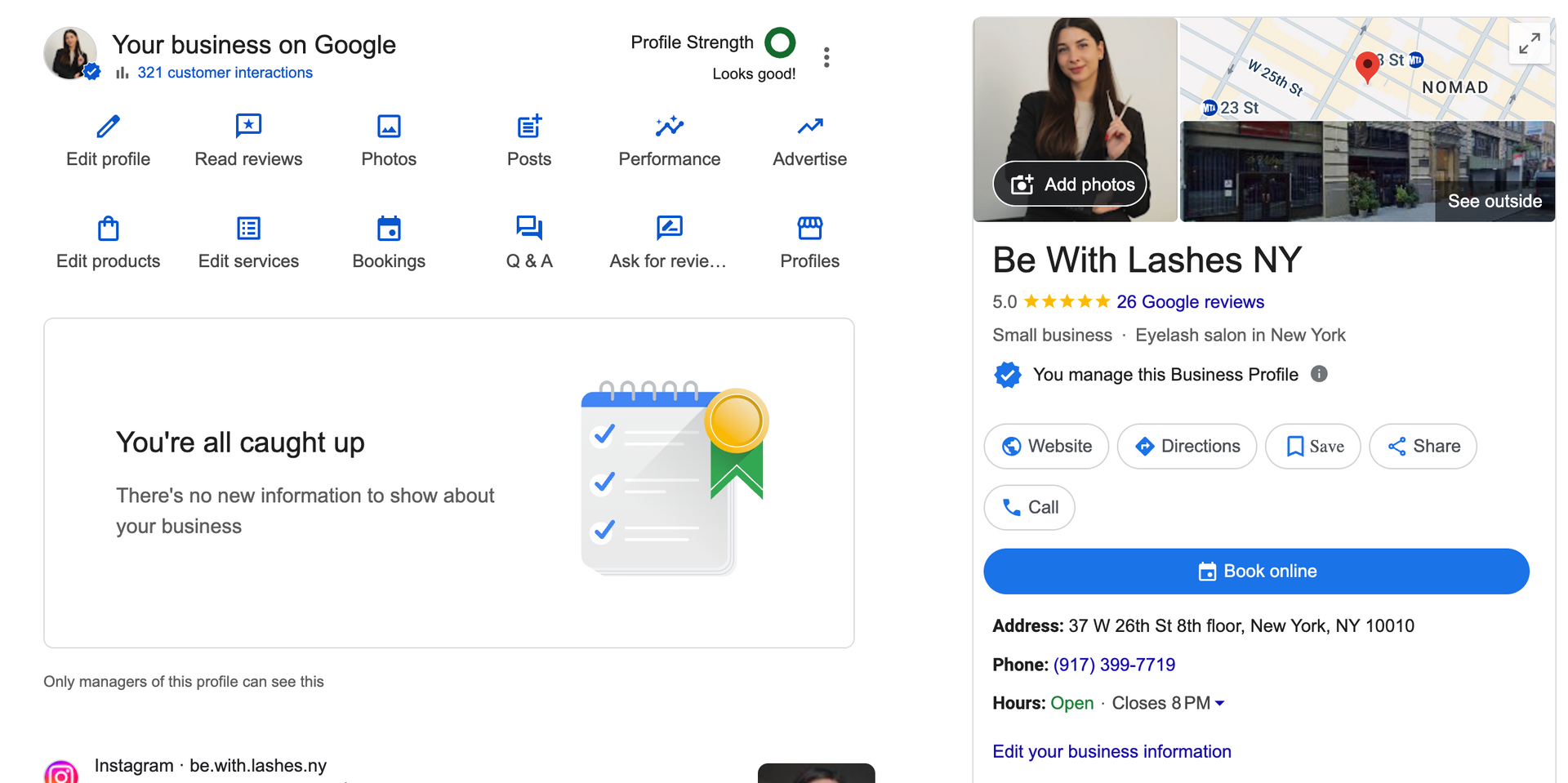Open 26 Google reviews link

click(x=1190, y=302)
